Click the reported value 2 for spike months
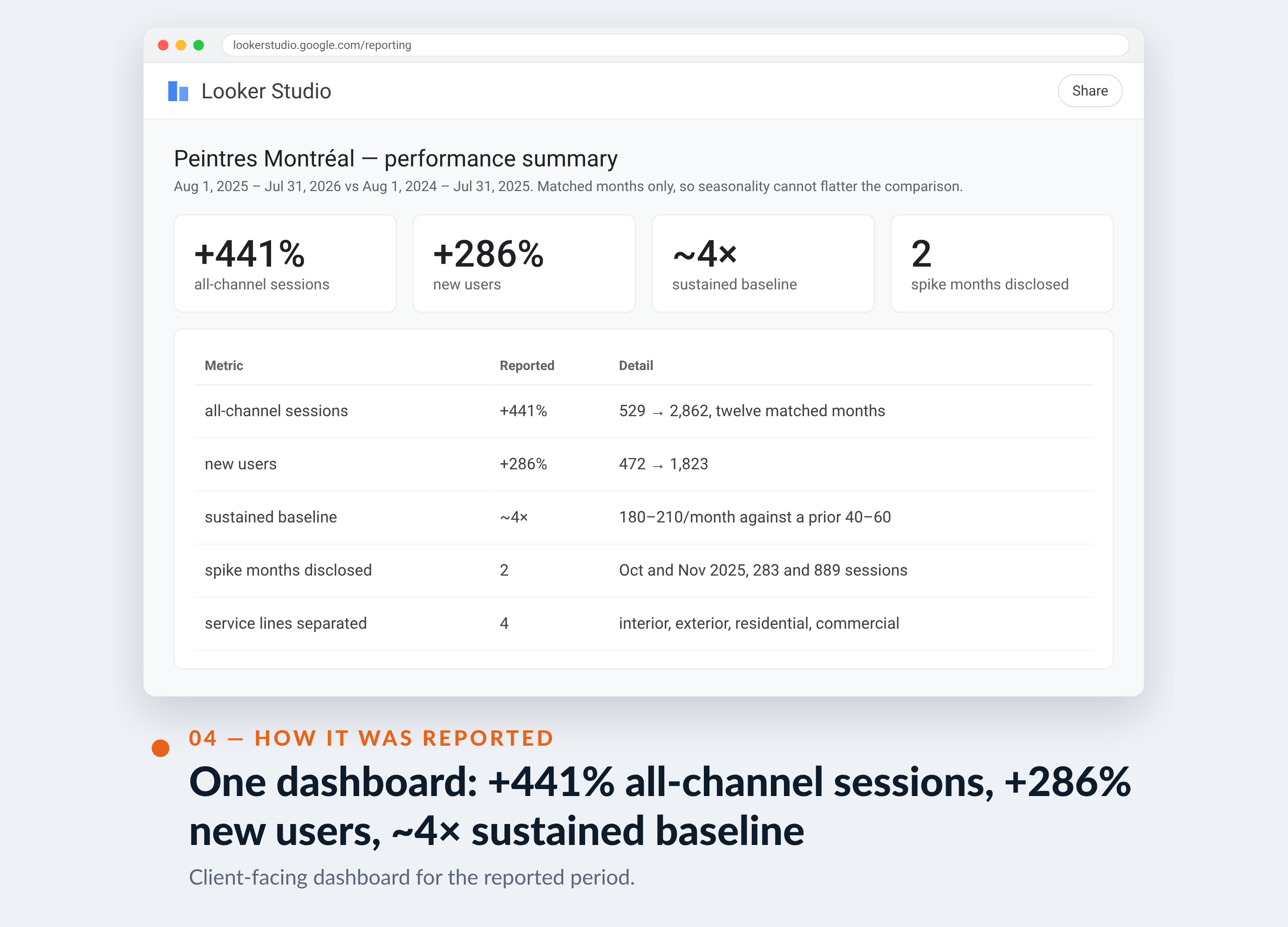The width and height of the screenshot is (1288, 927). pos(504,570)
